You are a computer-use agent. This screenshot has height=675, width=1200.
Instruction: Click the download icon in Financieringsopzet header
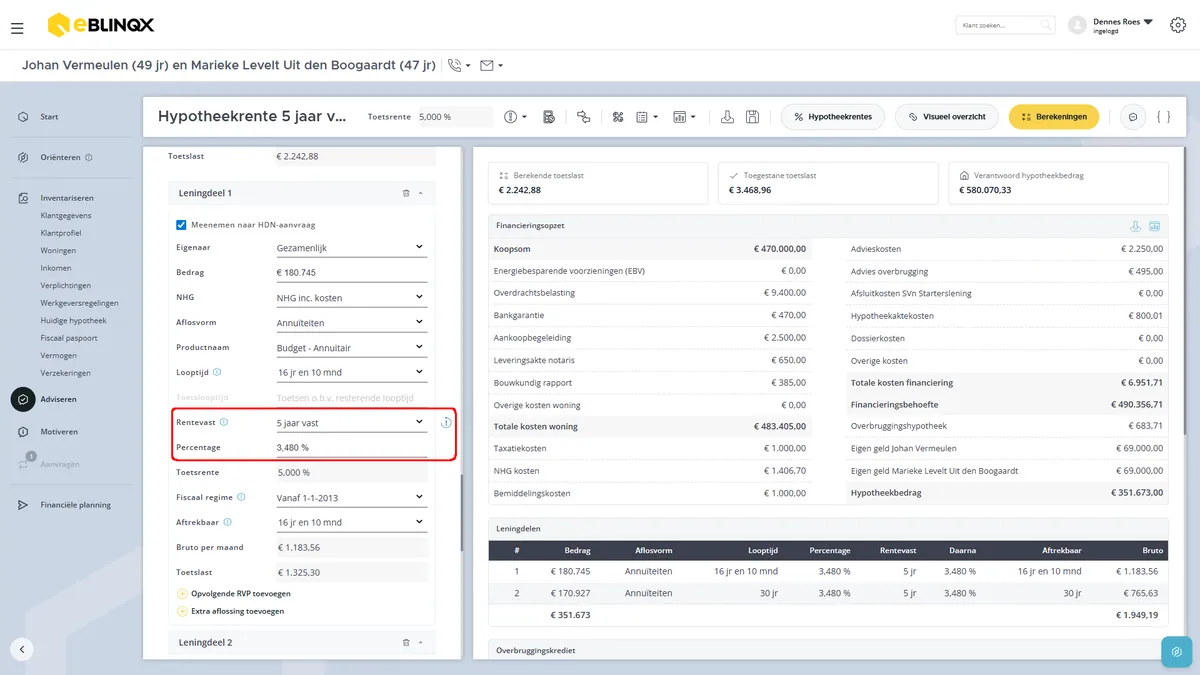tap(1135, 226)
